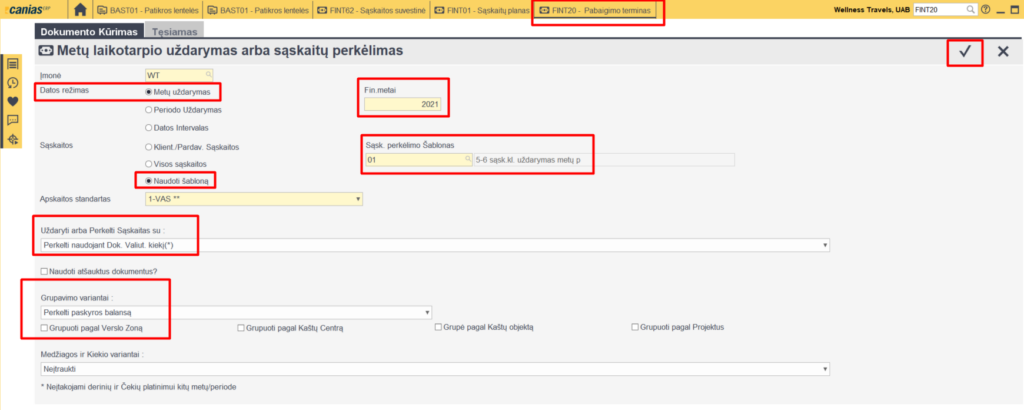Close the dialog with the X button

1003,52
